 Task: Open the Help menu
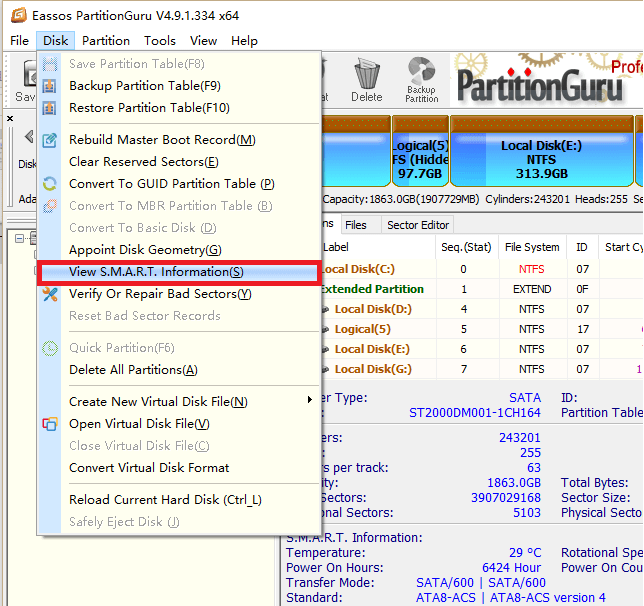244,41
